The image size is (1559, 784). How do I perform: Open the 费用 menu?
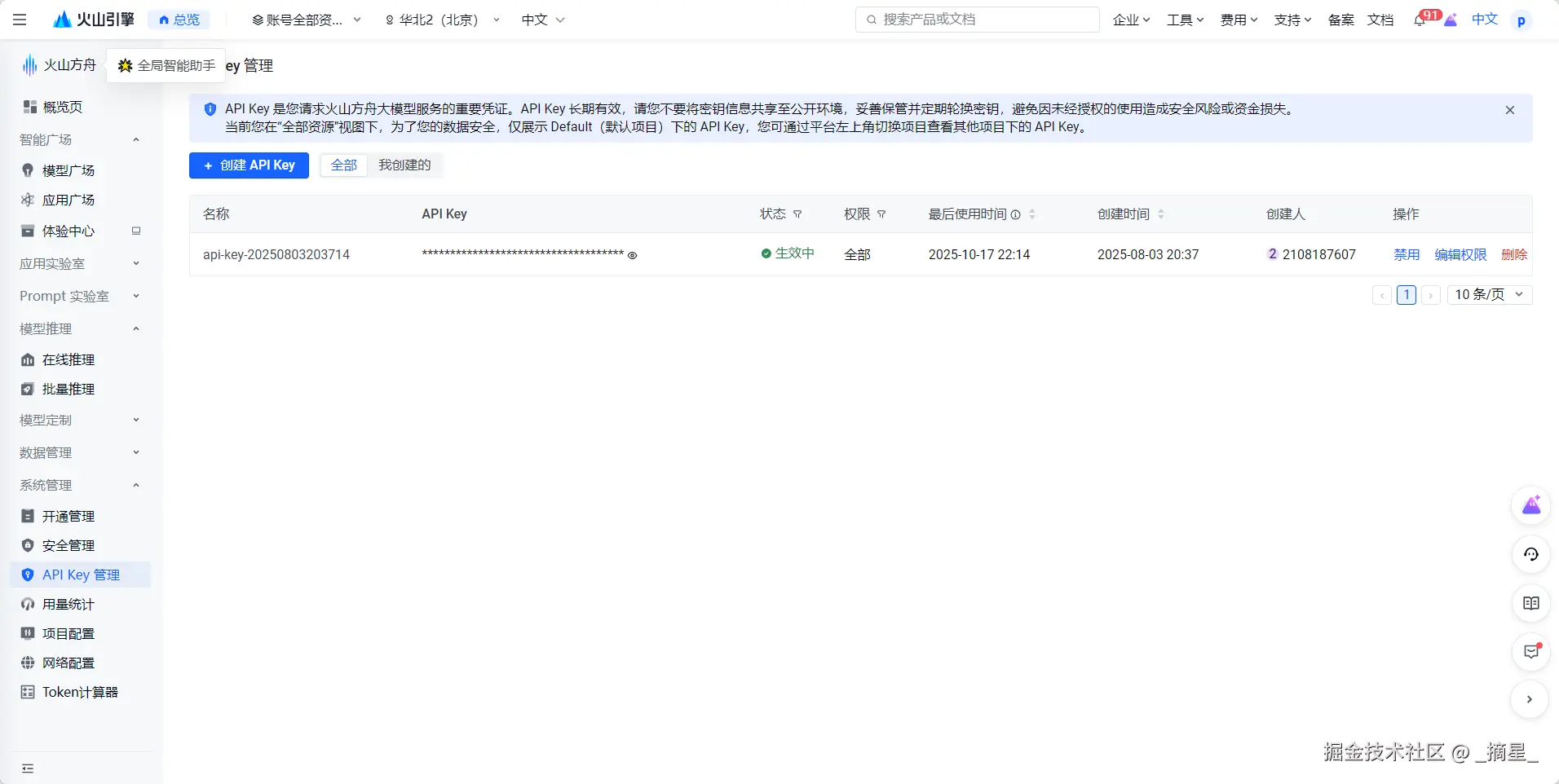coord(1239,20)
